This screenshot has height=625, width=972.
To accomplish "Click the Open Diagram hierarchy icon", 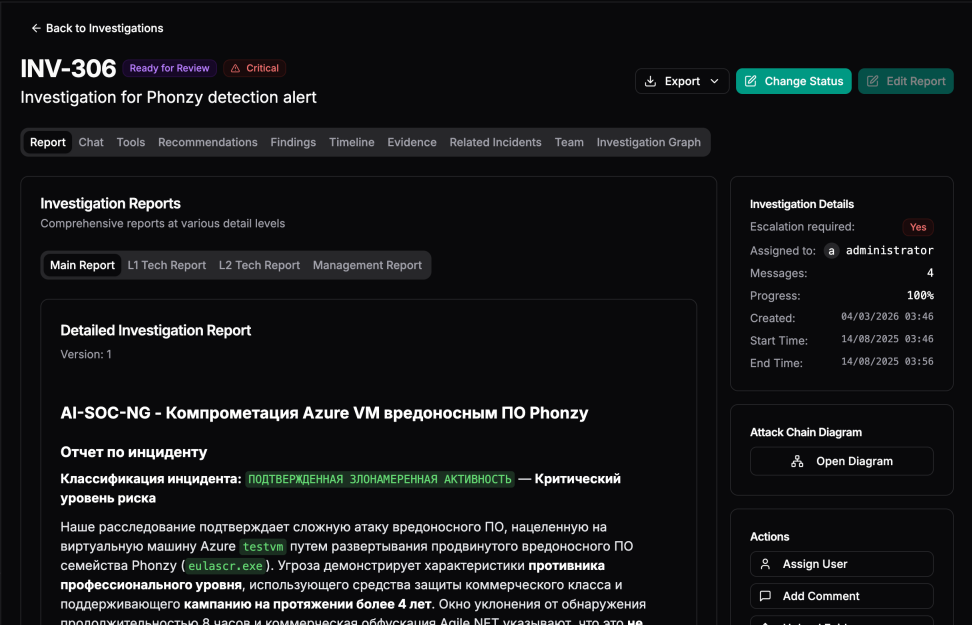I will pos(797,461).
